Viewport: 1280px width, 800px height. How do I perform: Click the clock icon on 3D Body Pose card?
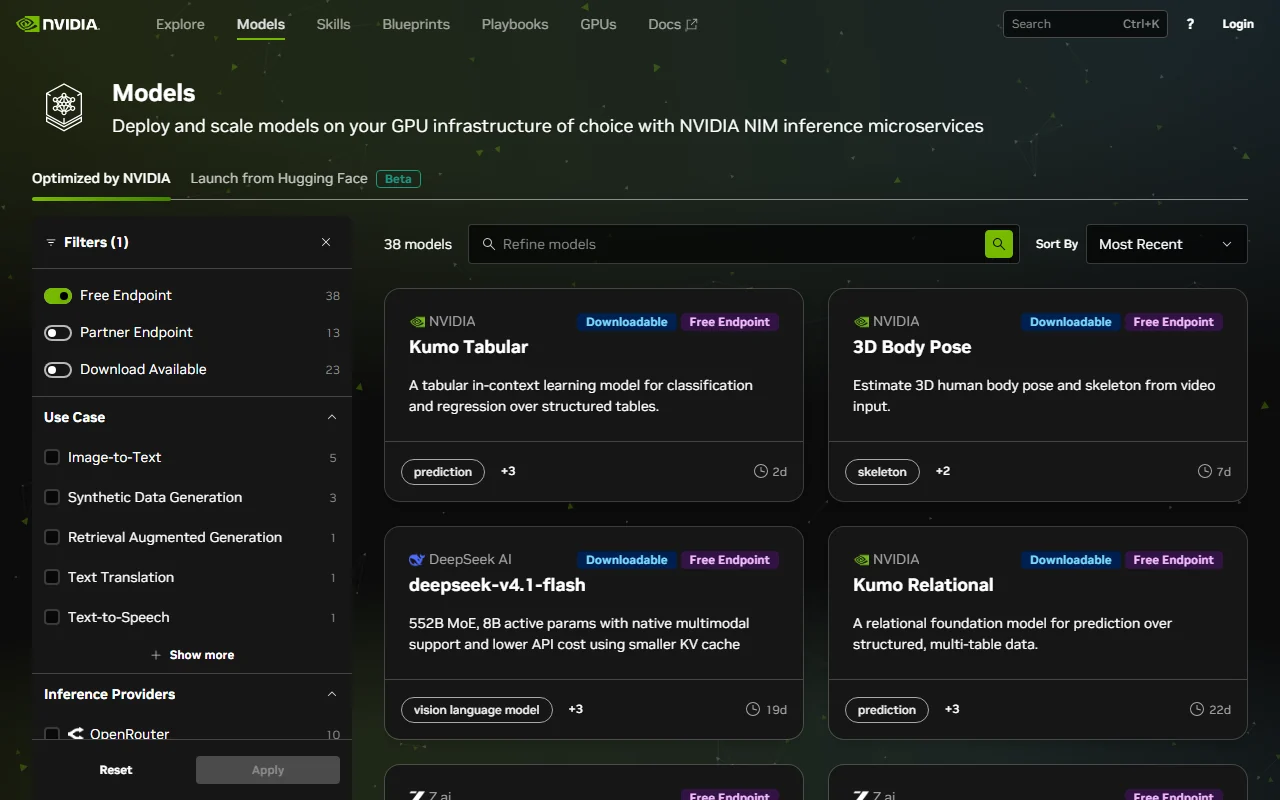1205,471
